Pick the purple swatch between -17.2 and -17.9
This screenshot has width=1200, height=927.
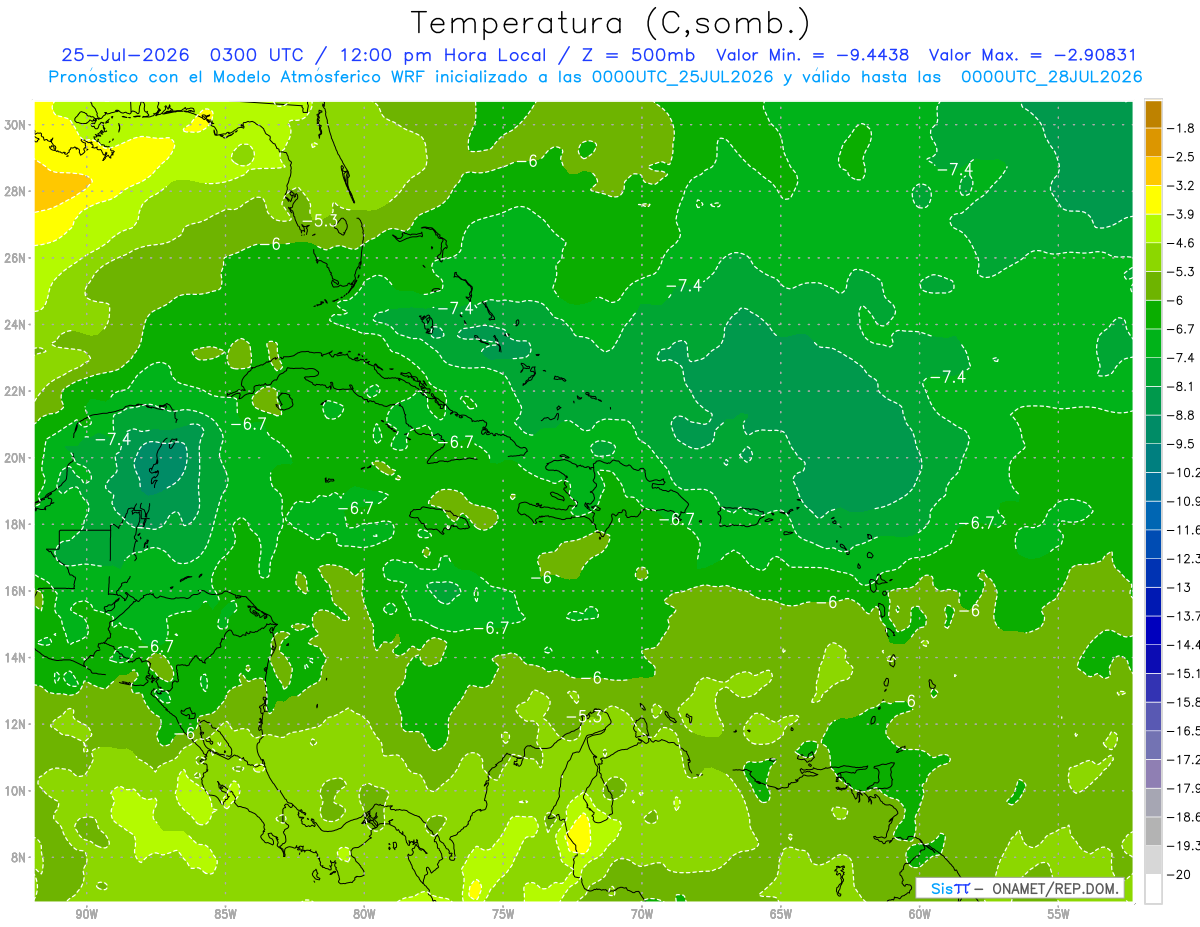pyautogui.click(x=1153, y=773)
